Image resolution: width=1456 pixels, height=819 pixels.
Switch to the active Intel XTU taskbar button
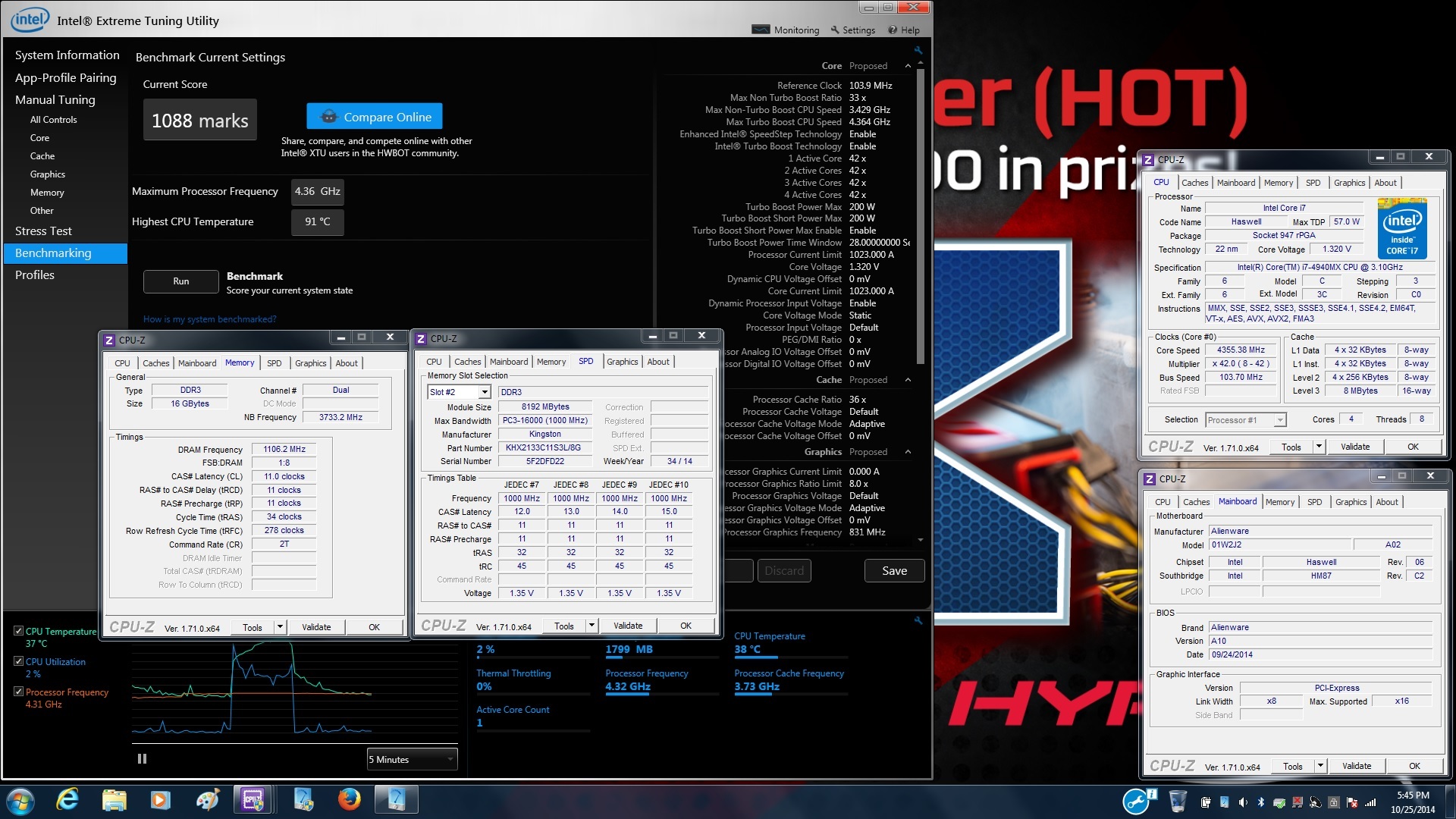pos(396,799)
